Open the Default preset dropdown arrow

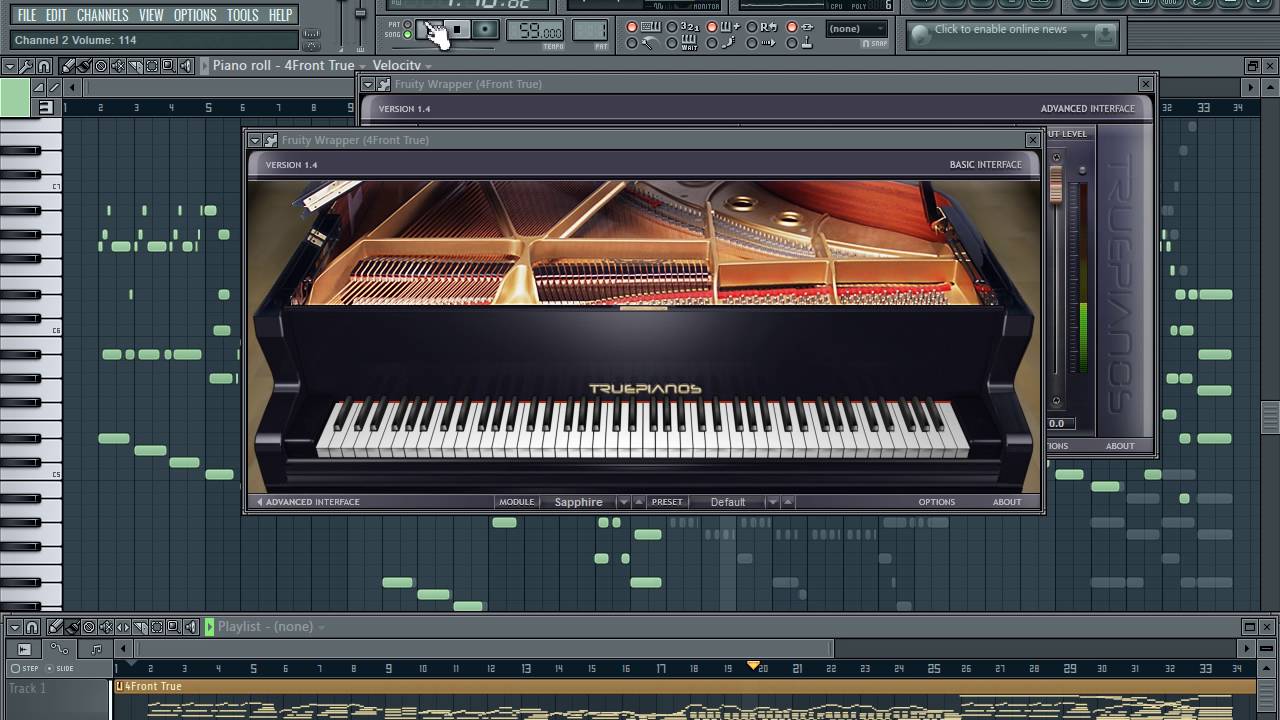pyautogui.click(x=772, y=502)
